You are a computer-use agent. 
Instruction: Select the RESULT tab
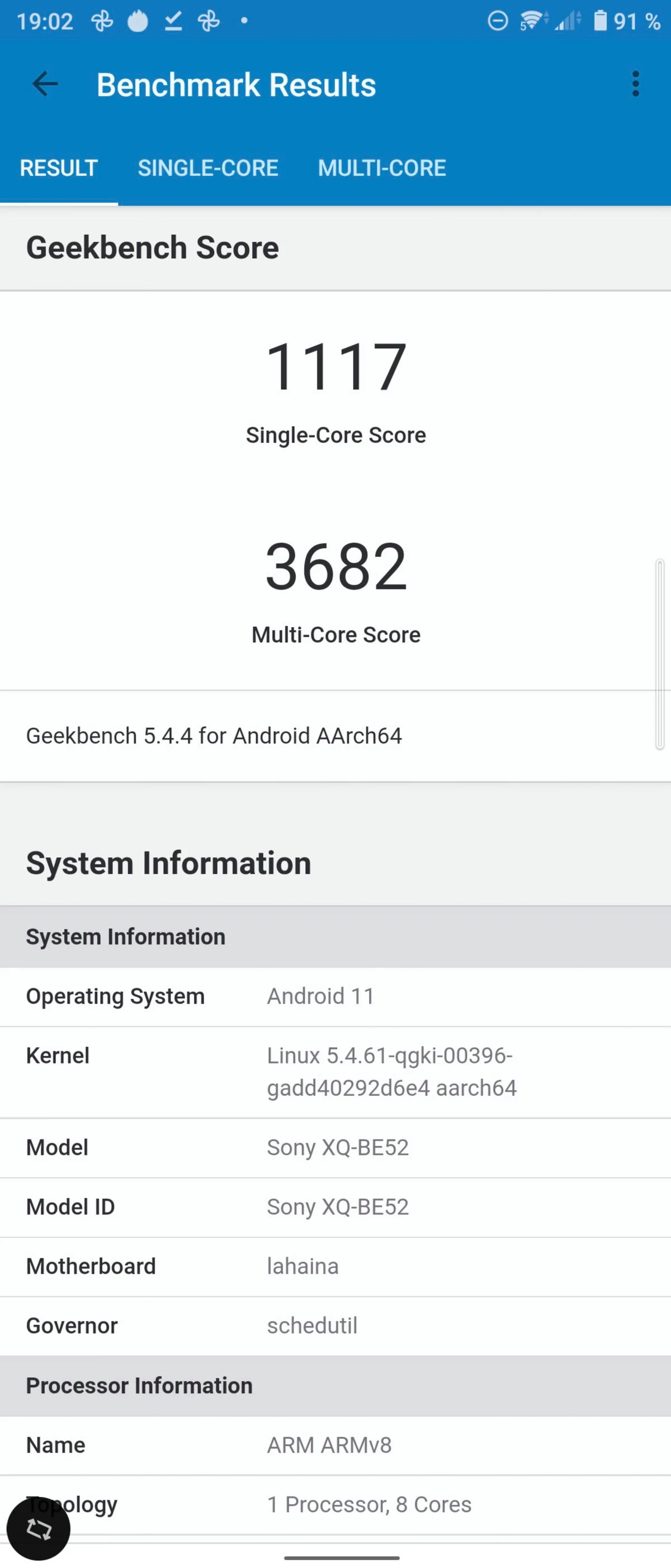[x=59, y=168]
